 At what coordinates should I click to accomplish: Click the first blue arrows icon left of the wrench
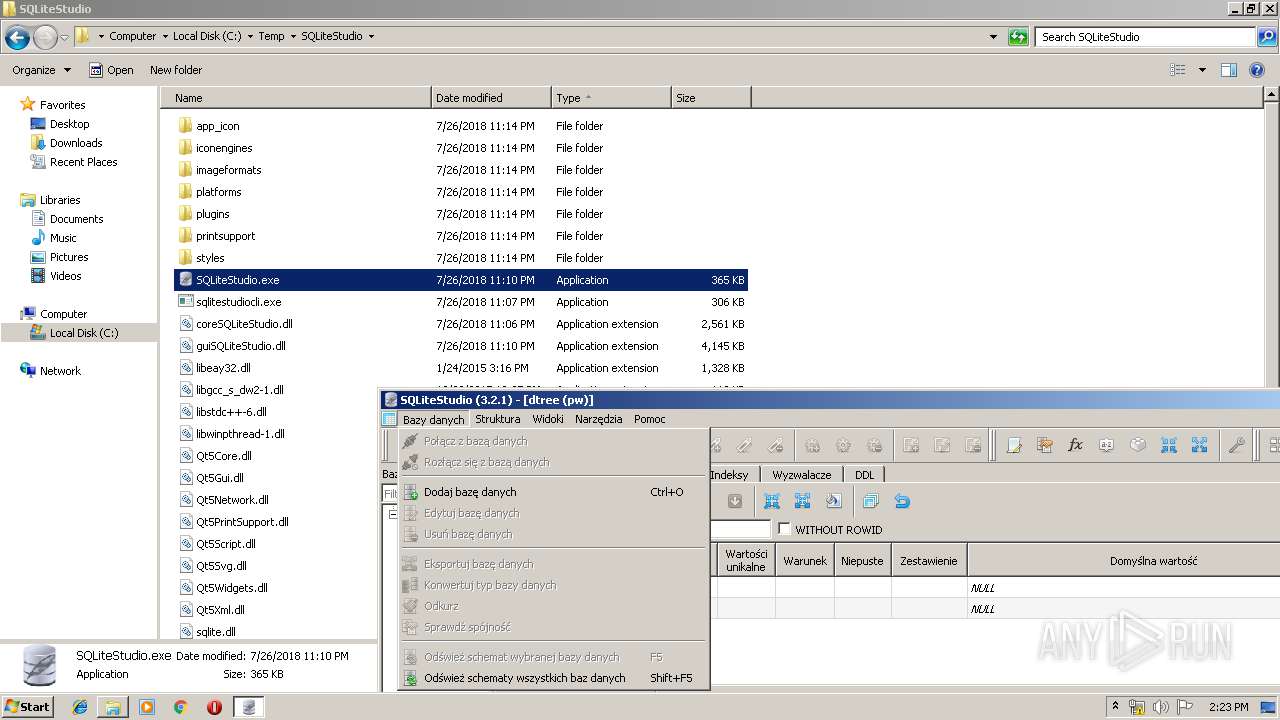pos(1168,445)
